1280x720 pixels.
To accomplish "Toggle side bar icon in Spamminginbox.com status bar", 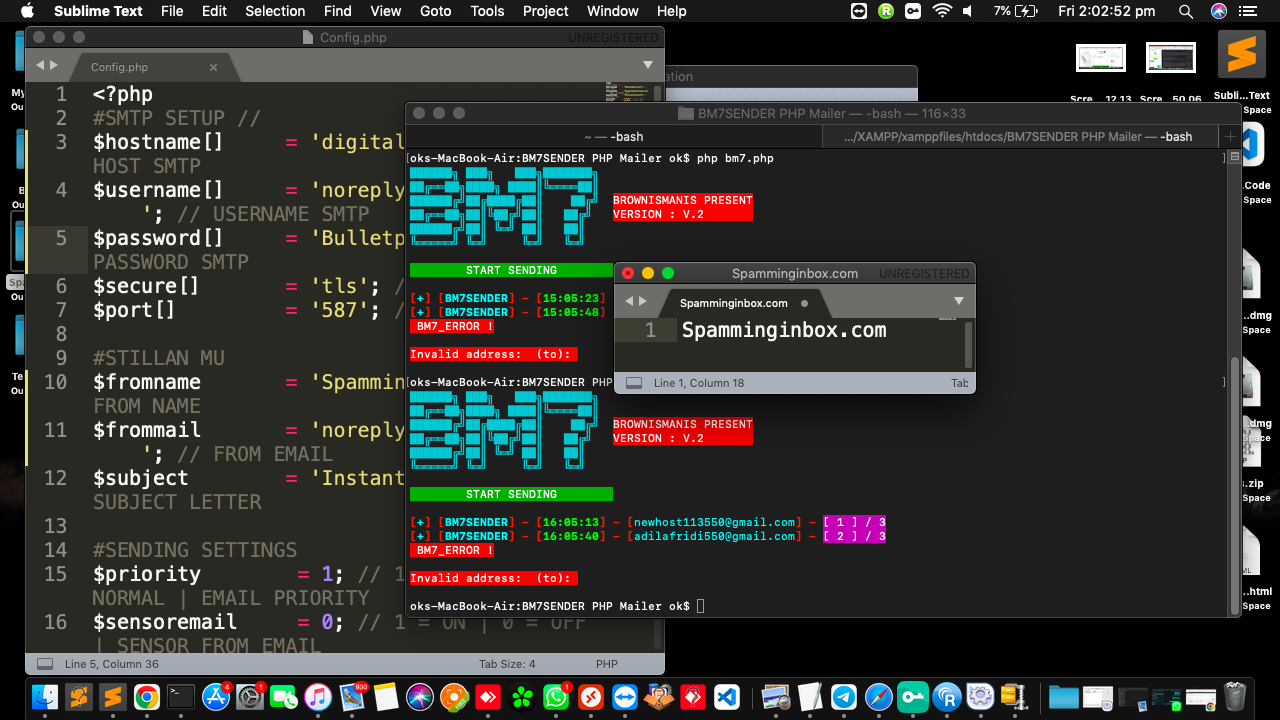I will 633,383.
